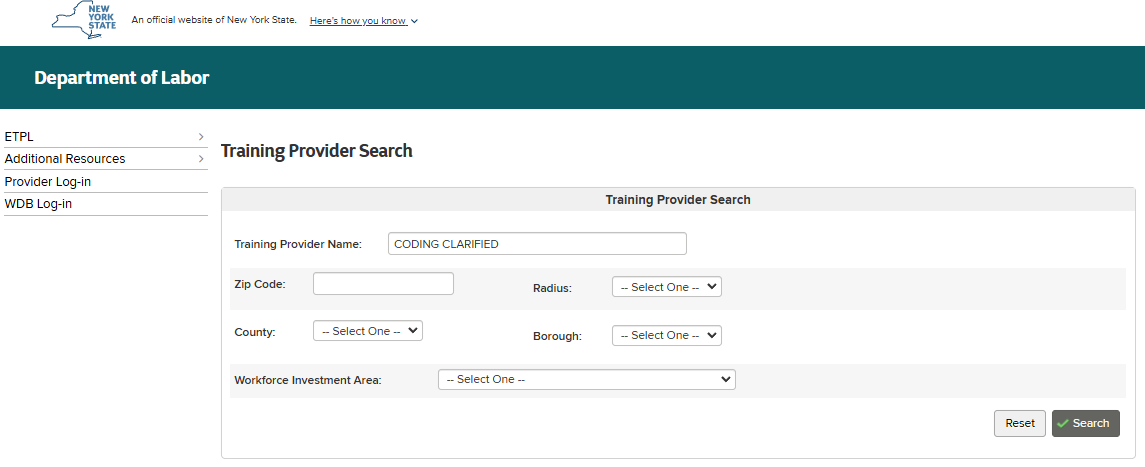The height and width of the screenshot is (467, 1145).
Task: Open the Radius dropdown
Action: point(666,287)
